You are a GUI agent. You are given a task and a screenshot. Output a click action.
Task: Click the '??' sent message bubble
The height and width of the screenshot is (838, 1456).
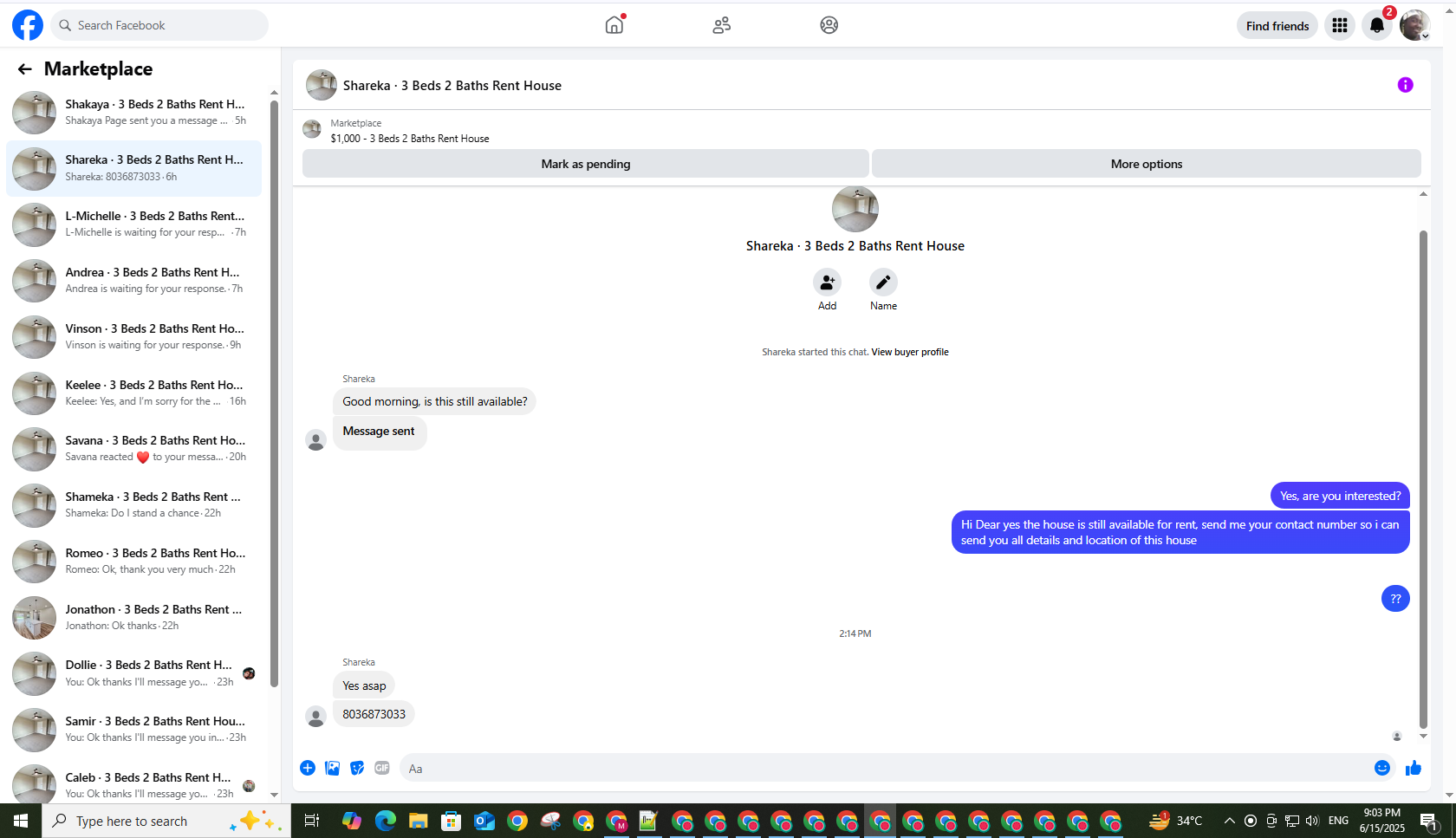tap(1395, 598)
